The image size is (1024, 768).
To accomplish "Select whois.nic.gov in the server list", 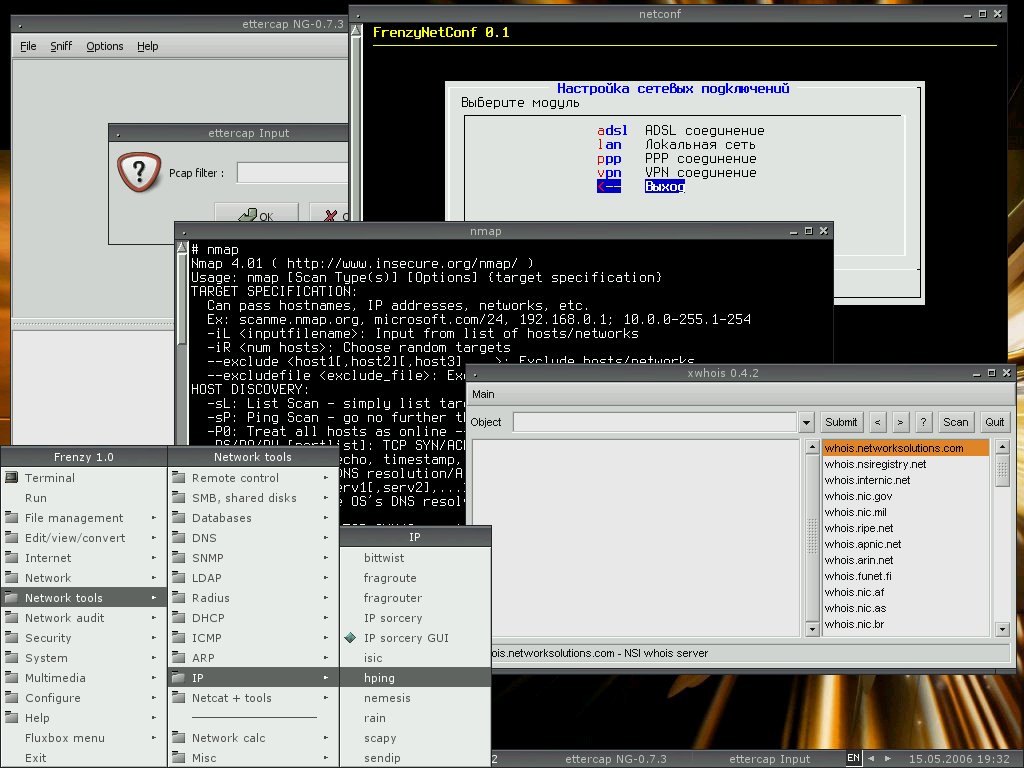I will click(x=906, y=496).
